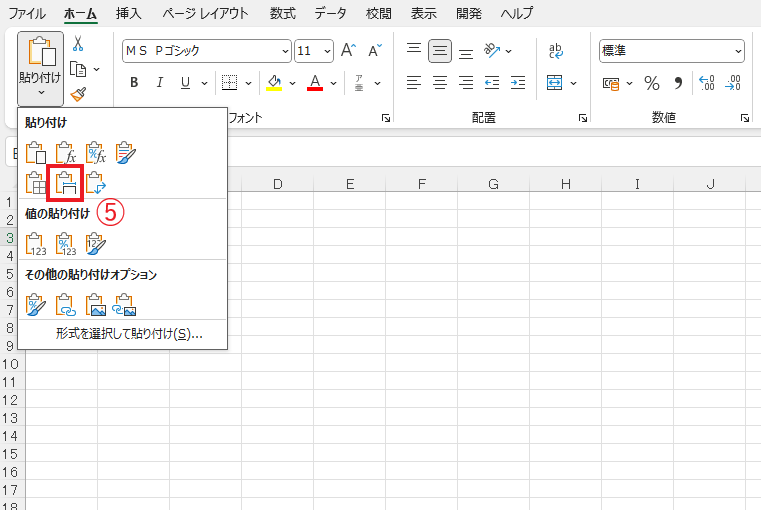This screenshot has width=761, height=510.
Task: Toggle merge and center cells
Action: (554, 82)
